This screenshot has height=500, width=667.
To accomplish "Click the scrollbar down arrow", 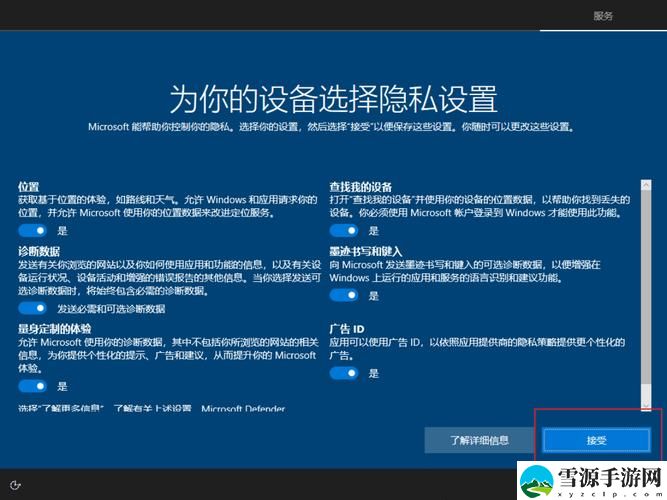I will 646,405.
